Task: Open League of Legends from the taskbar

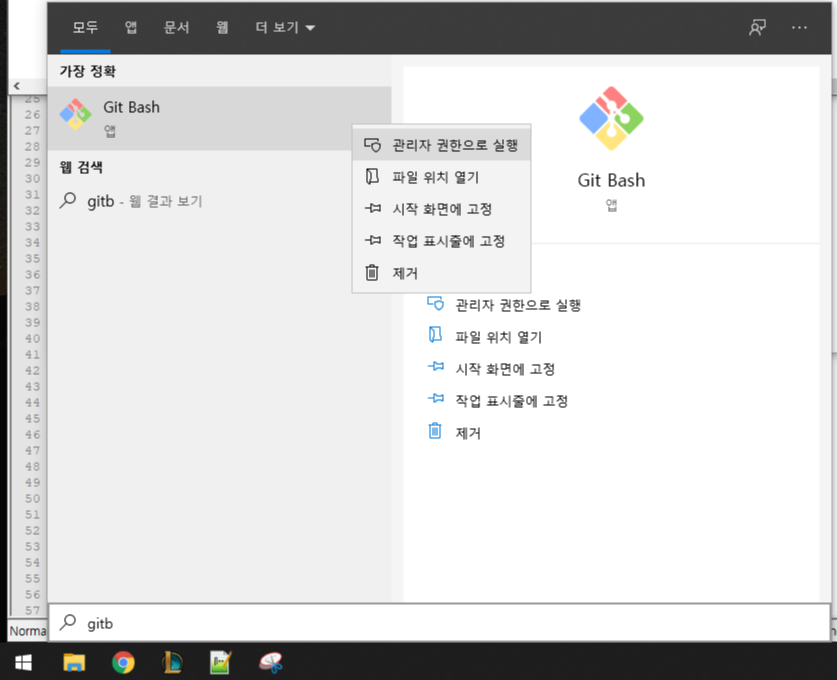Action: [x=172, y=662]
